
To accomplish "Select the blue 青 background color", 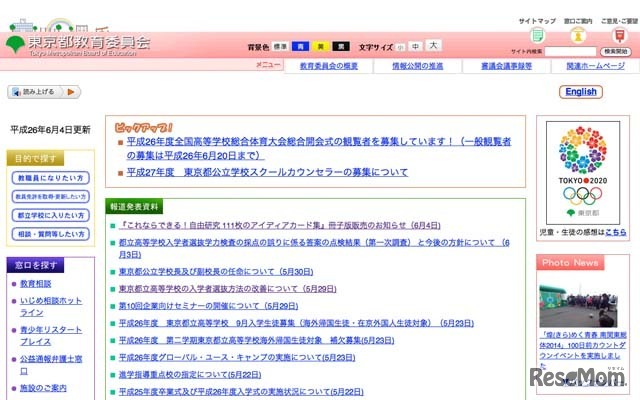I will [x=300, y=47].
